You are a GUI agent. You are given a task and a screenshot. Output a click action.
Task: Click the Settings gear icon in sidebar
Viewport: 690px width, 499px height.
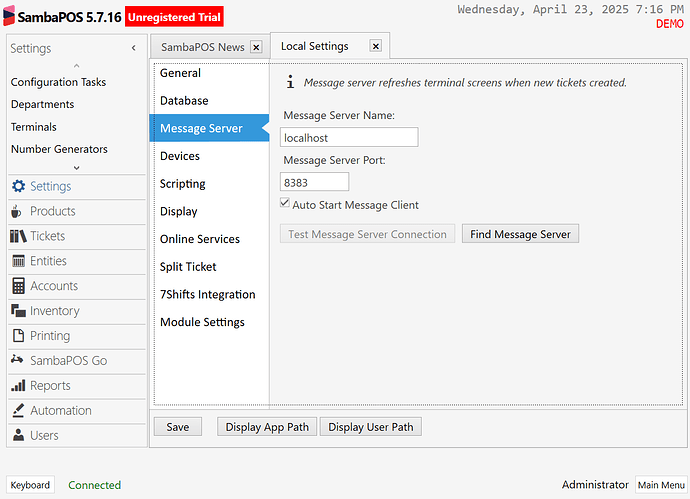click(x=18, y=186)
